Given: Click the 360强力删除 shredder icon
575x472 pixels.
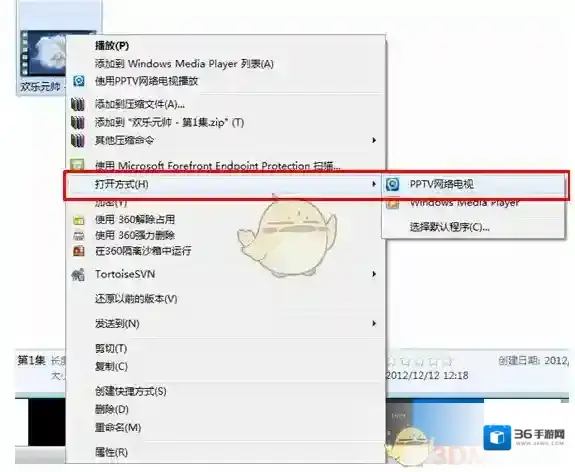Looking at the screenshot, I should 78,236.
